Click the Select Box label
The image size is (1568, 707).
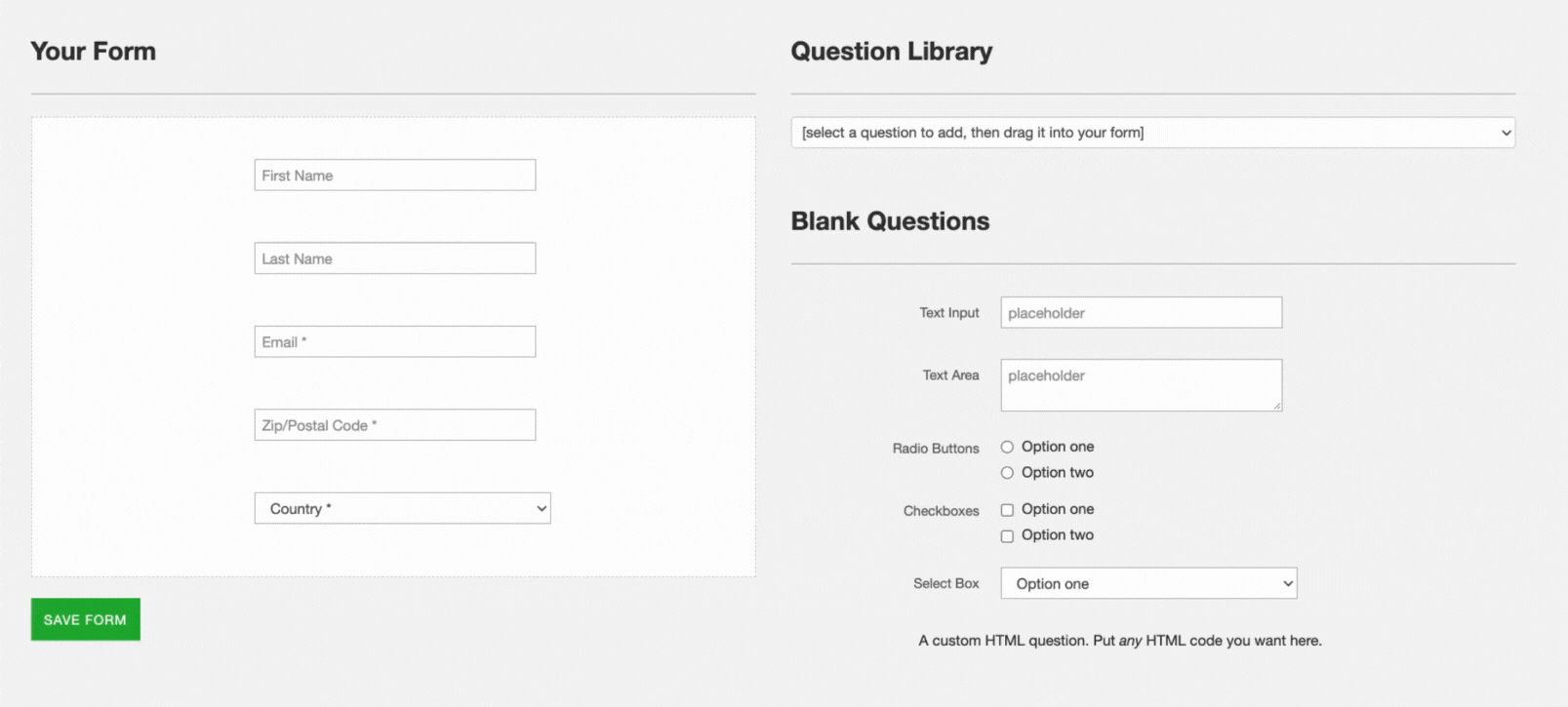[x=945, y=583]
